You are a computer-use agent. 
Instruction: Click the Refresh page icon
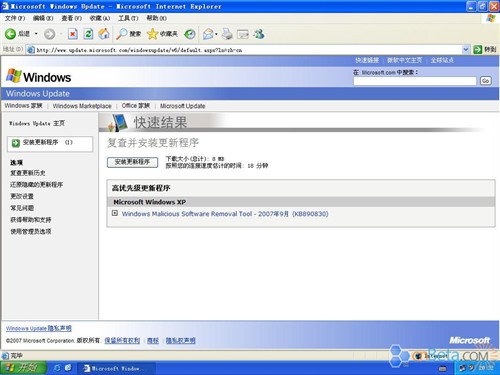click(88, 34)
